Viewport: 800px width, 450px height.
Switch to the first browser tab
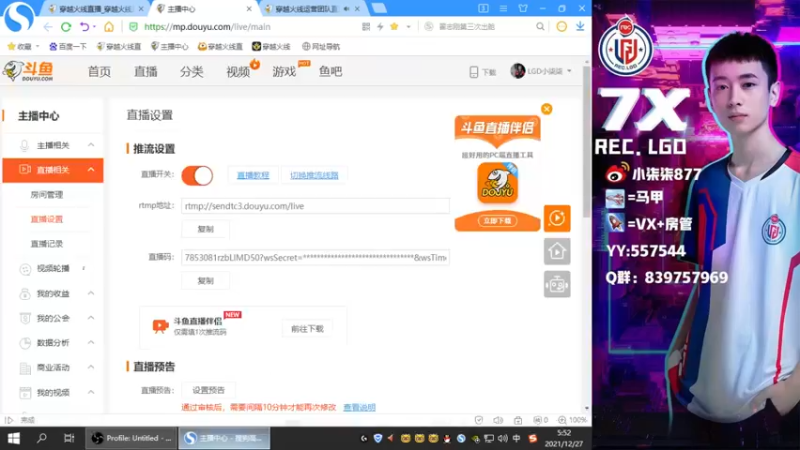point(95,9)
